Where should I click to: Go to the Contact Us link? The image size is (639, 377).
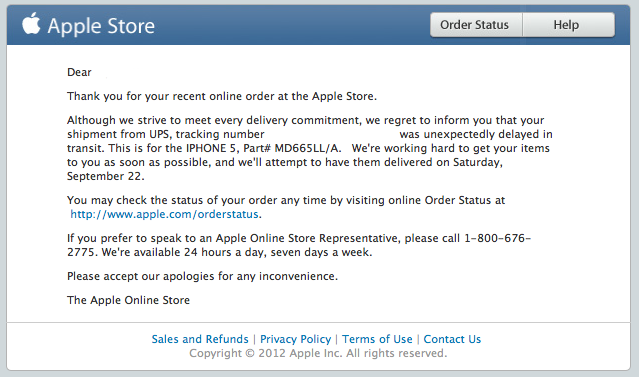click(452, 339)
